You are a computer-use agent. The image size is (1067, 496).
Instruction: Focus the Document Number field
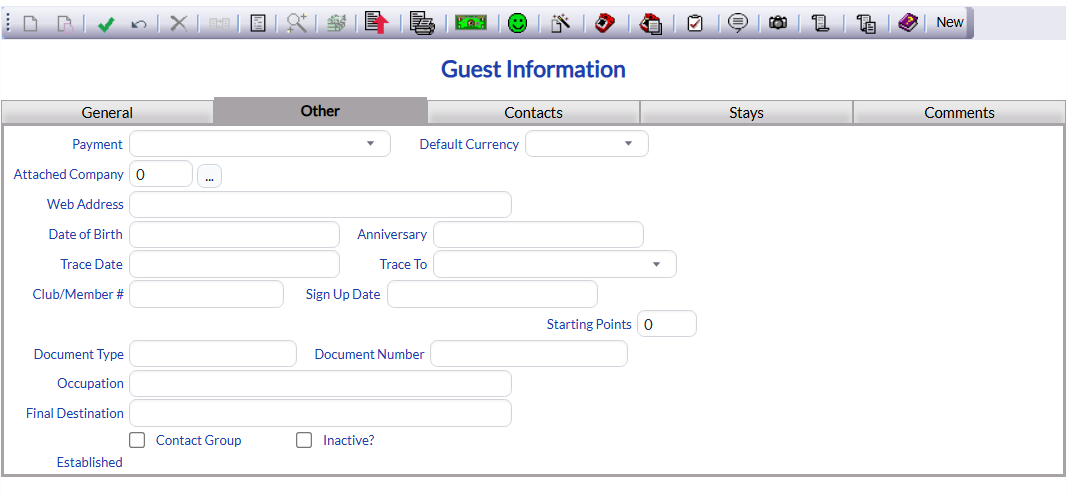(529, 354)
